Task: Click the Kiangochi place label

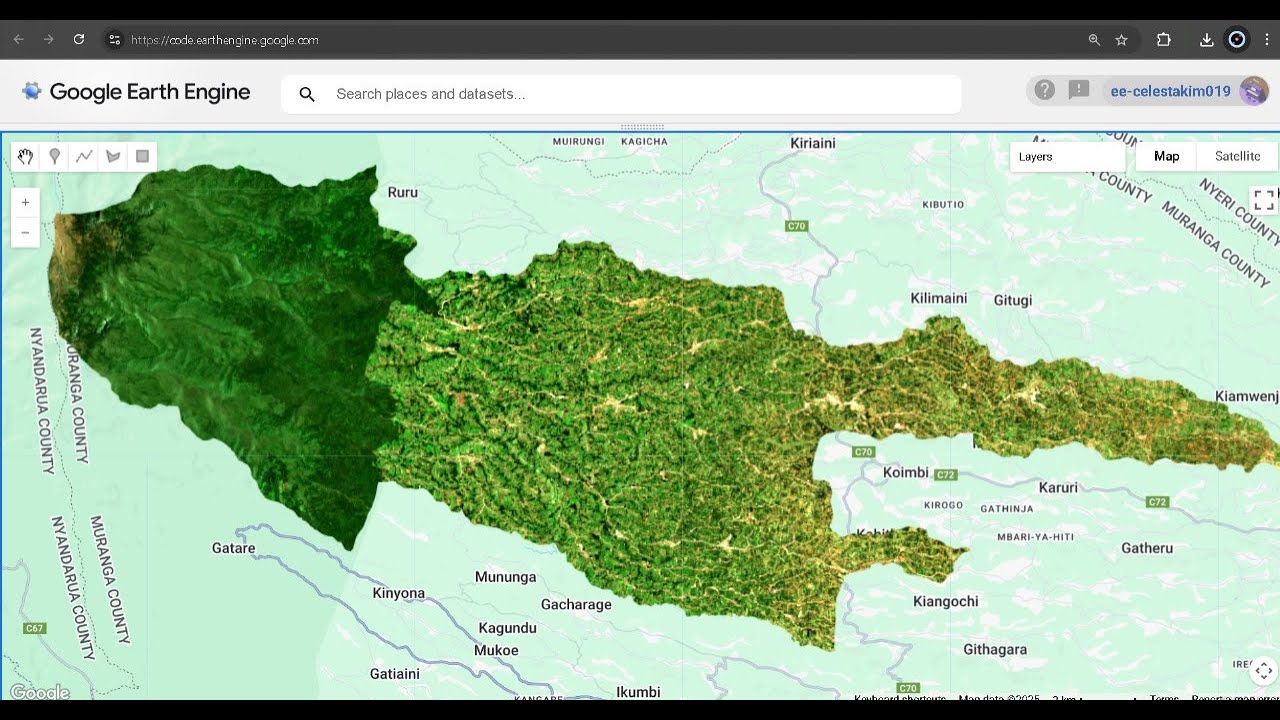Action: (x=946, y=601)
